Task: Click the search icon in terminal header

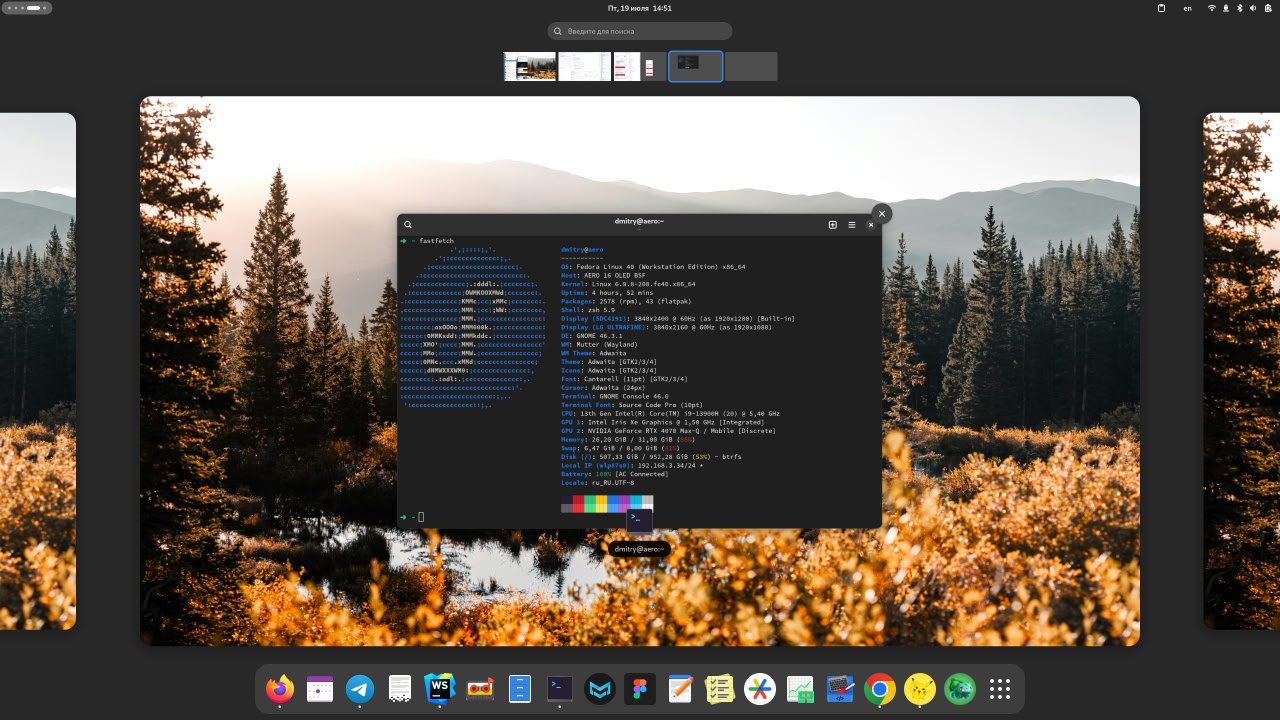Action: [408, 225]
